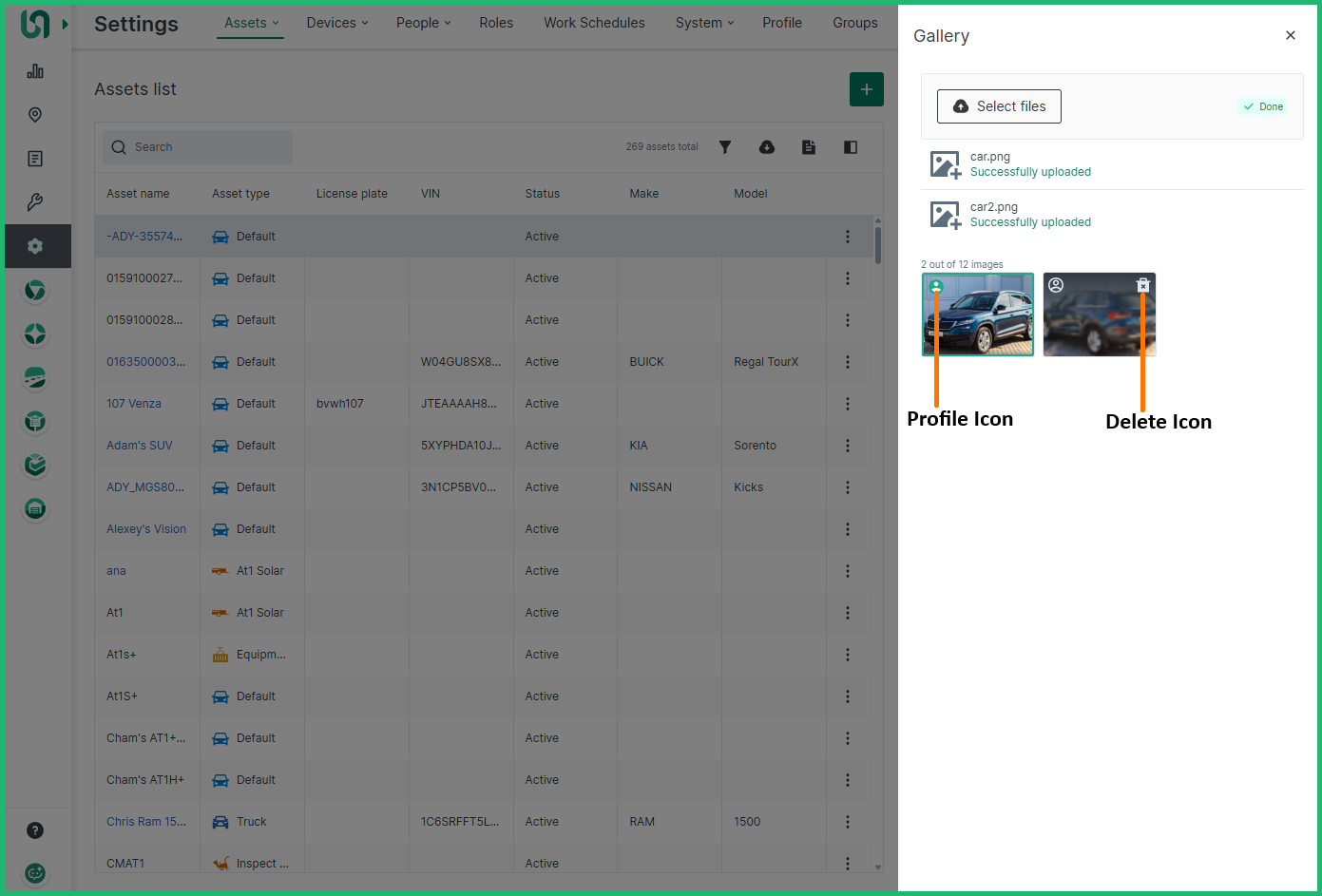
Task: Click the Select files button
Action: point(999,106)
